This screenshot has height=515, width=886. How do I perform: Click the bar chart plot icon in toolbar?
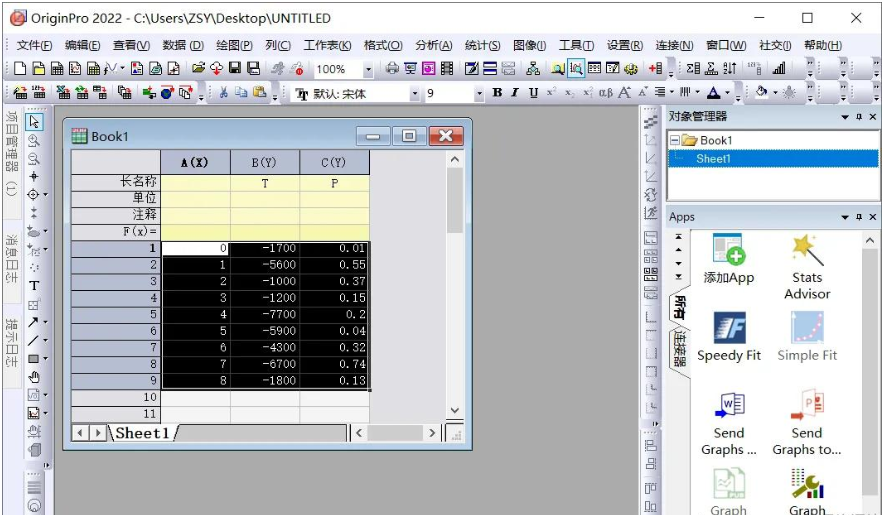(x=779, y=68)
